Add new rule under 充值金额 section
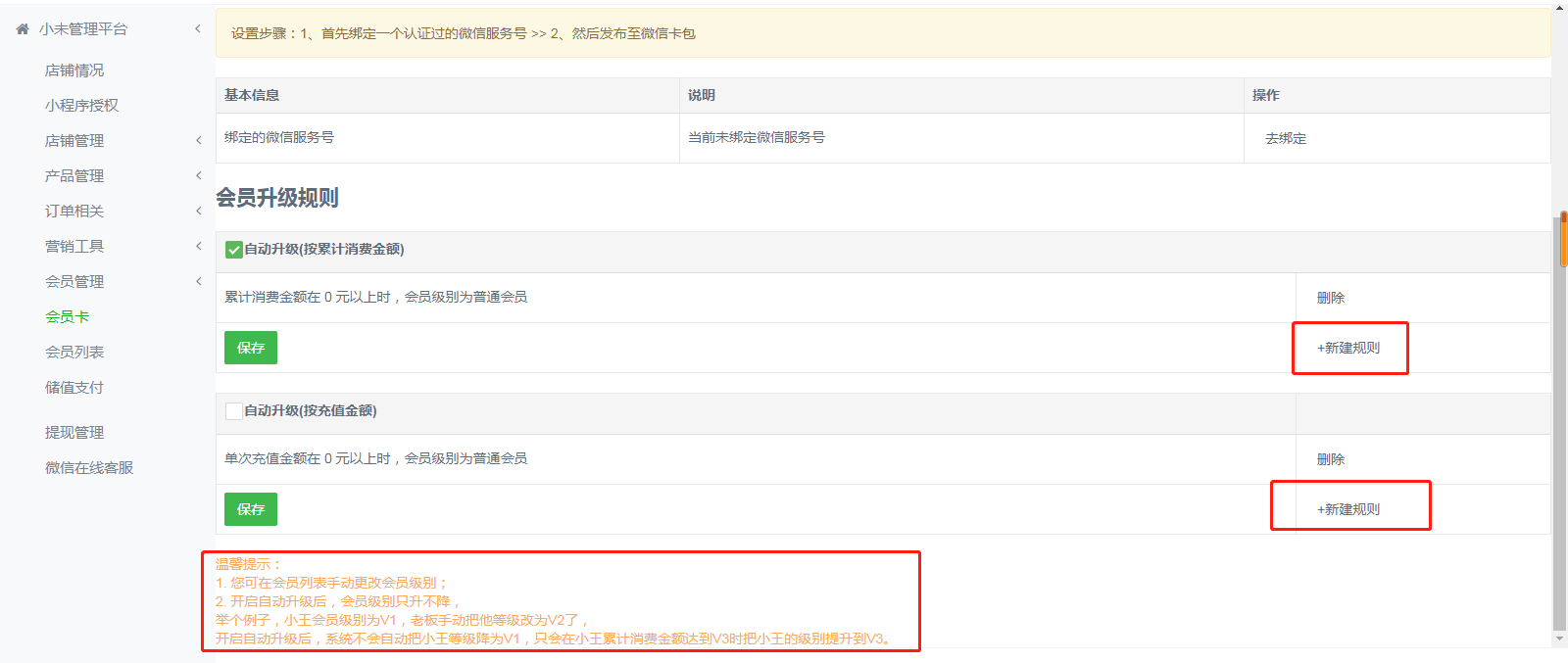1568x663 pixels. 1348,510
